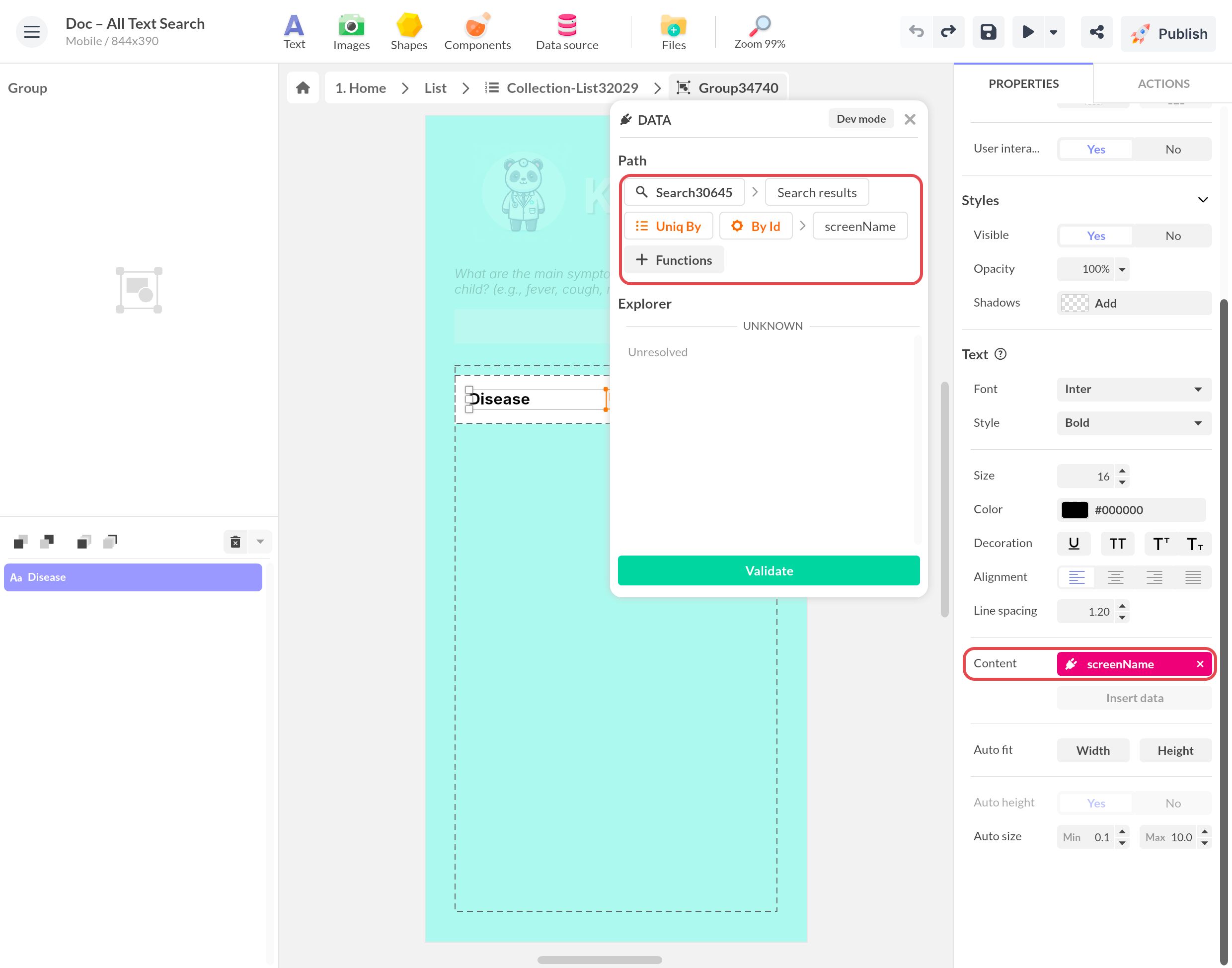Open the Text tool in toolbar

[294, 32]
